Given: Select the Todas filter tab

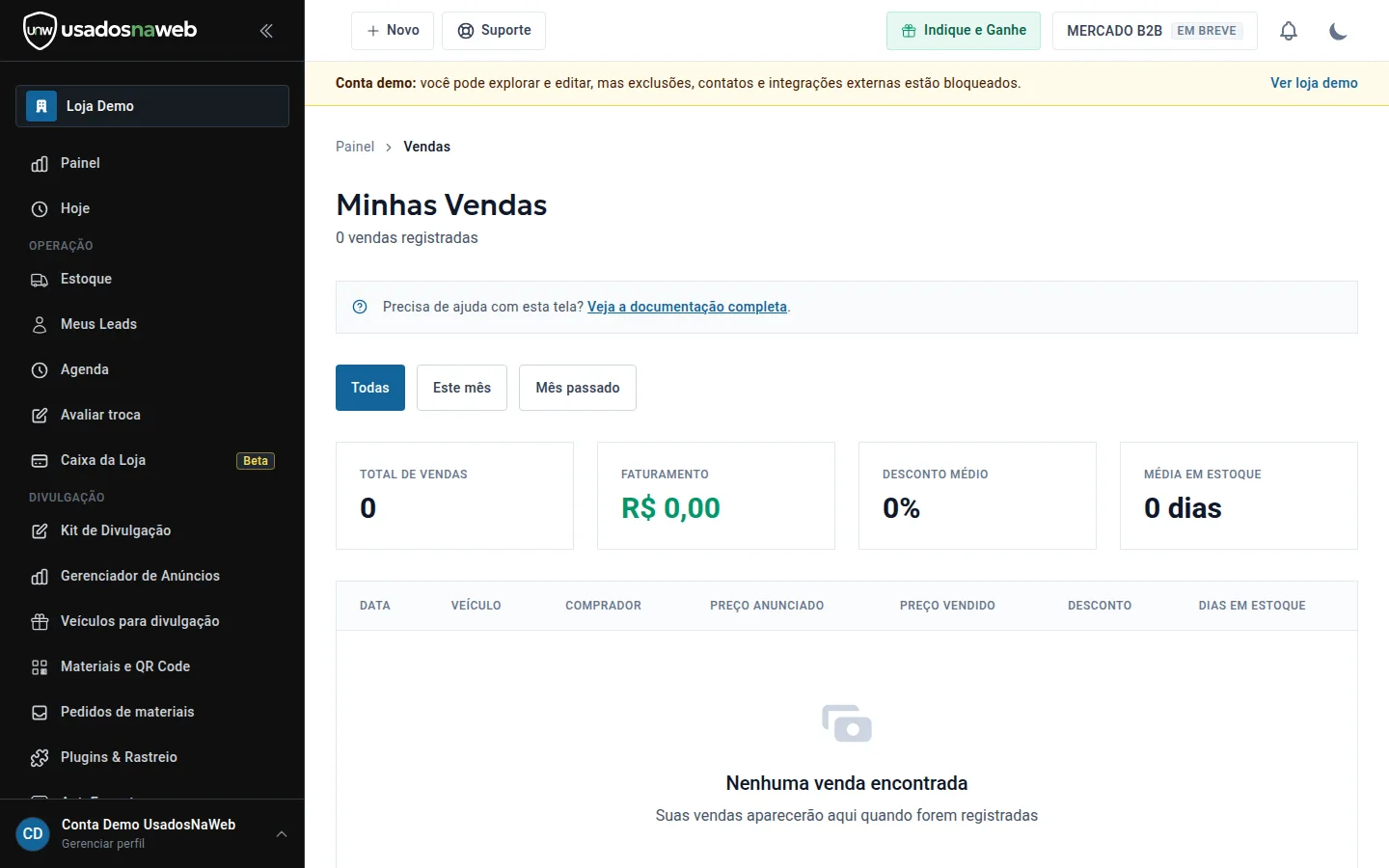Looking at the screenshot, I should (370, 388).
